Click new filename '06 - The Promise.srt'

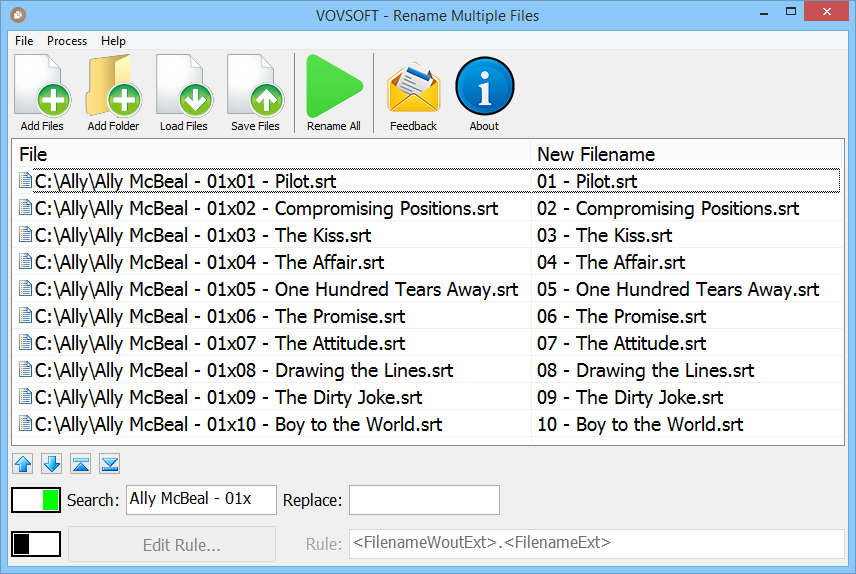pos(621,316)
